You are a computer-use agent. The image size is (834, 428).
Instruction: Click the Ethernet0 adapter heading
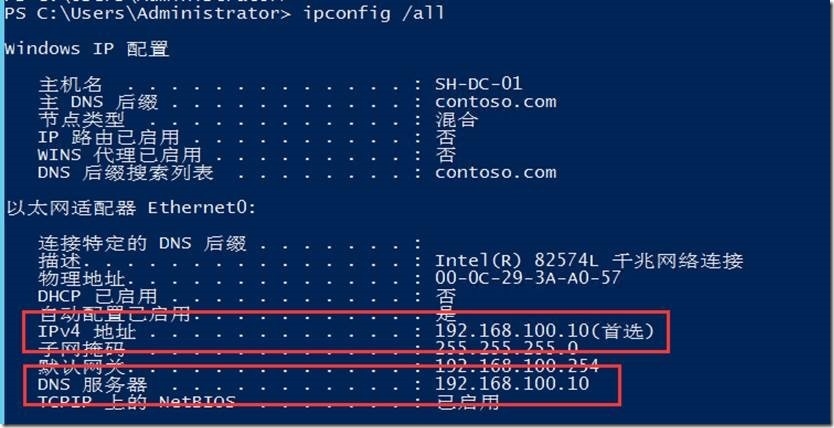131,208
